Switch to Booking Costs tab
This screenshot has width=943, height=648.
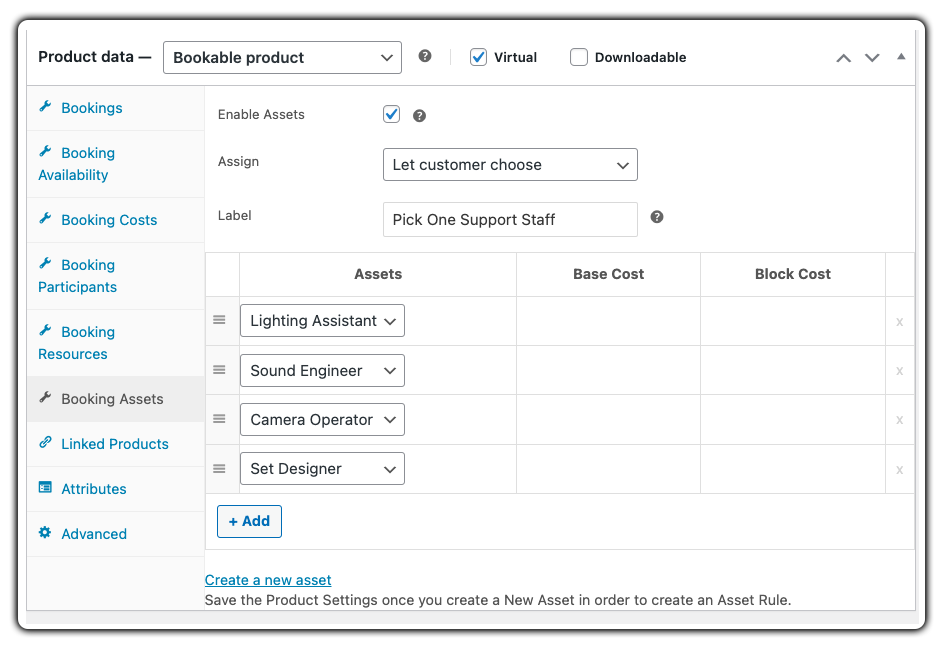coord(115,220)
